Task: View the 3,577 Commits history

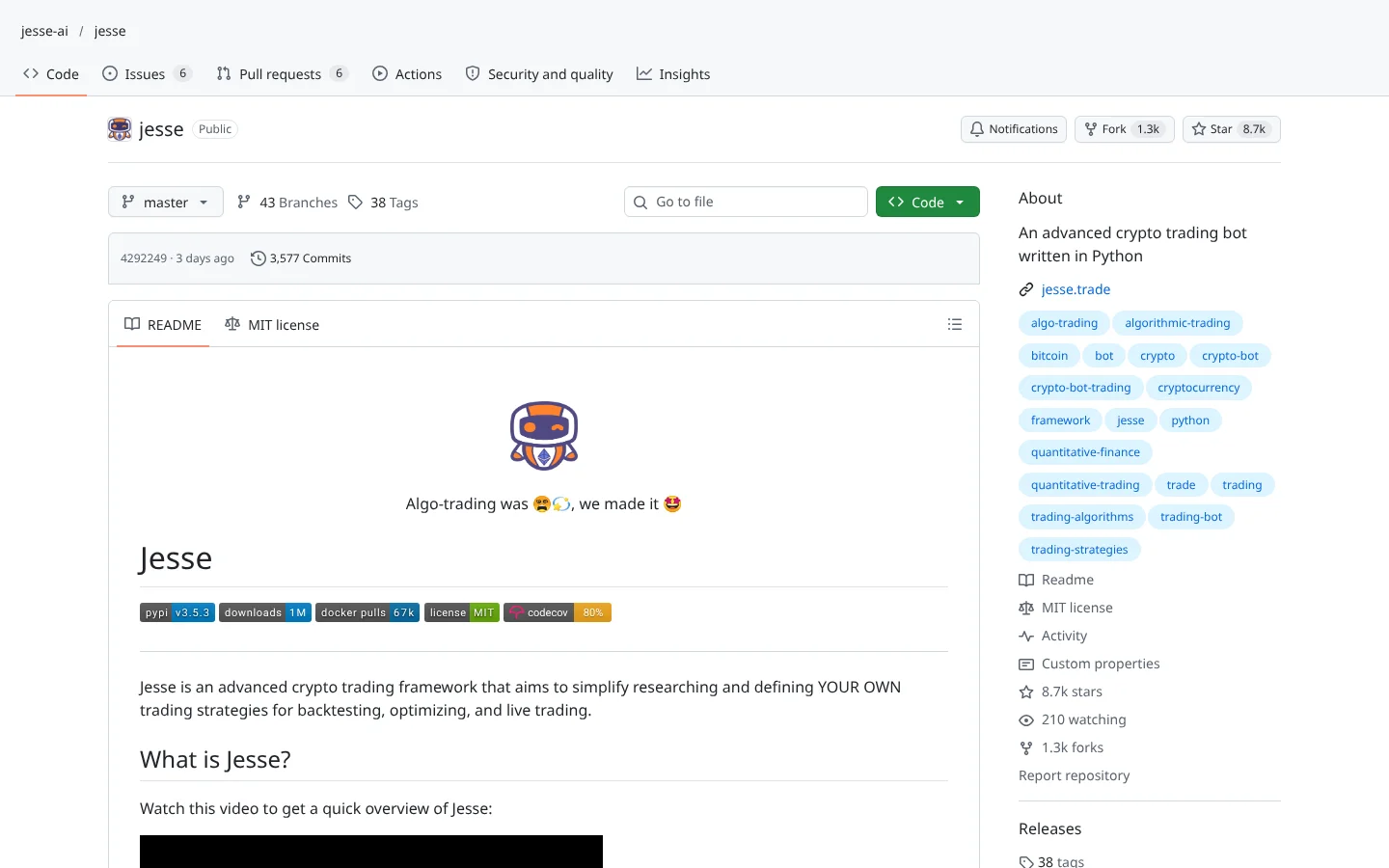Action: click(301, 258)
